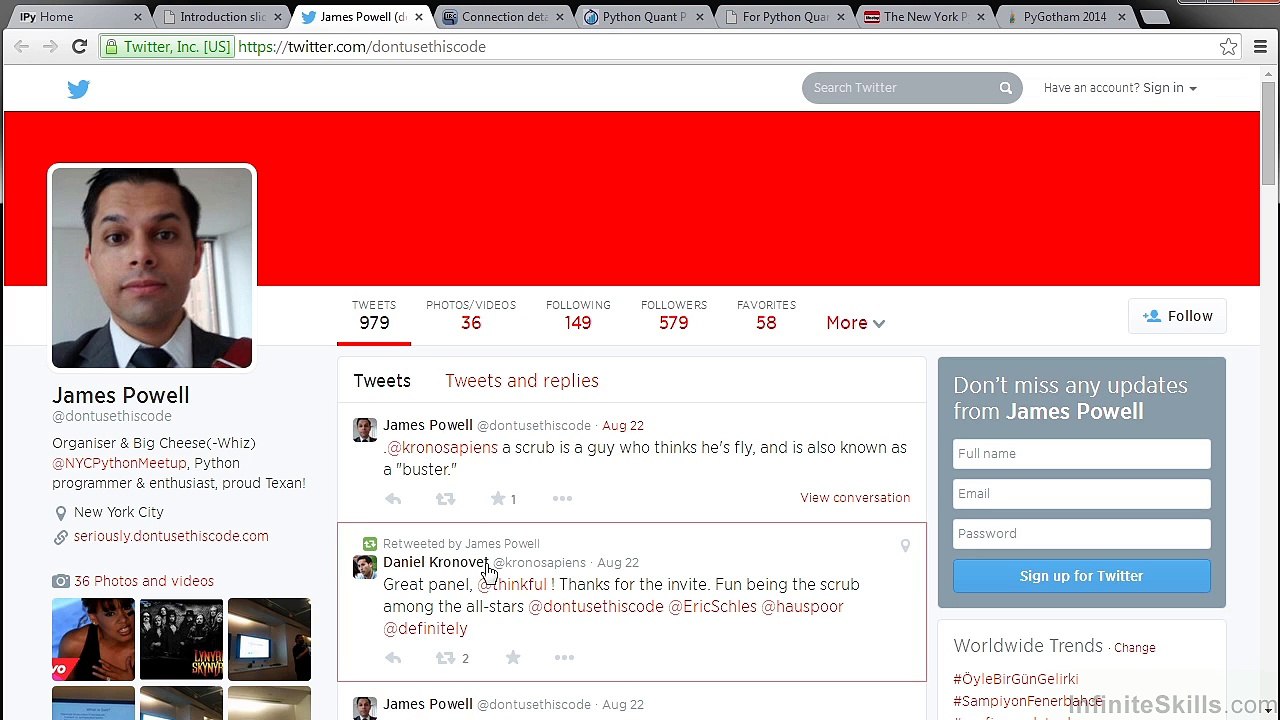Click the @EricSchles mention
Viewport: 1280px width, 720px height.
click(712, 606)
